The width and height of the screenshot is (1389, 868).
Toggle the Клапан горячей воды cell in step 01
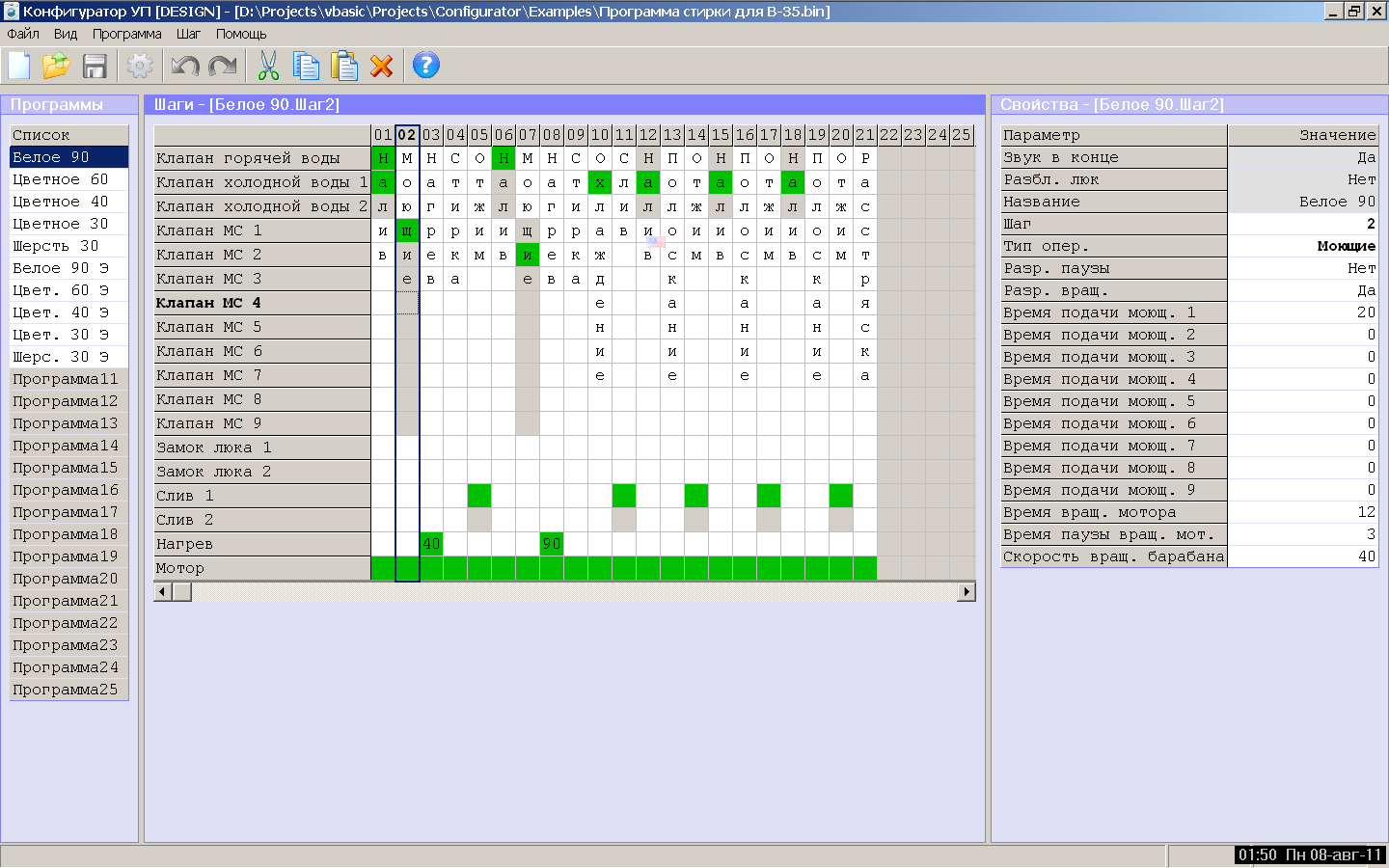point(383,158)
